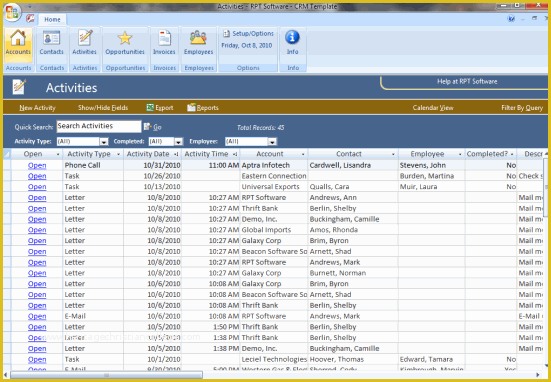Click the Reports folder icon
The width and height of the screenshot is (551, 382).
(x=192, y=108)
